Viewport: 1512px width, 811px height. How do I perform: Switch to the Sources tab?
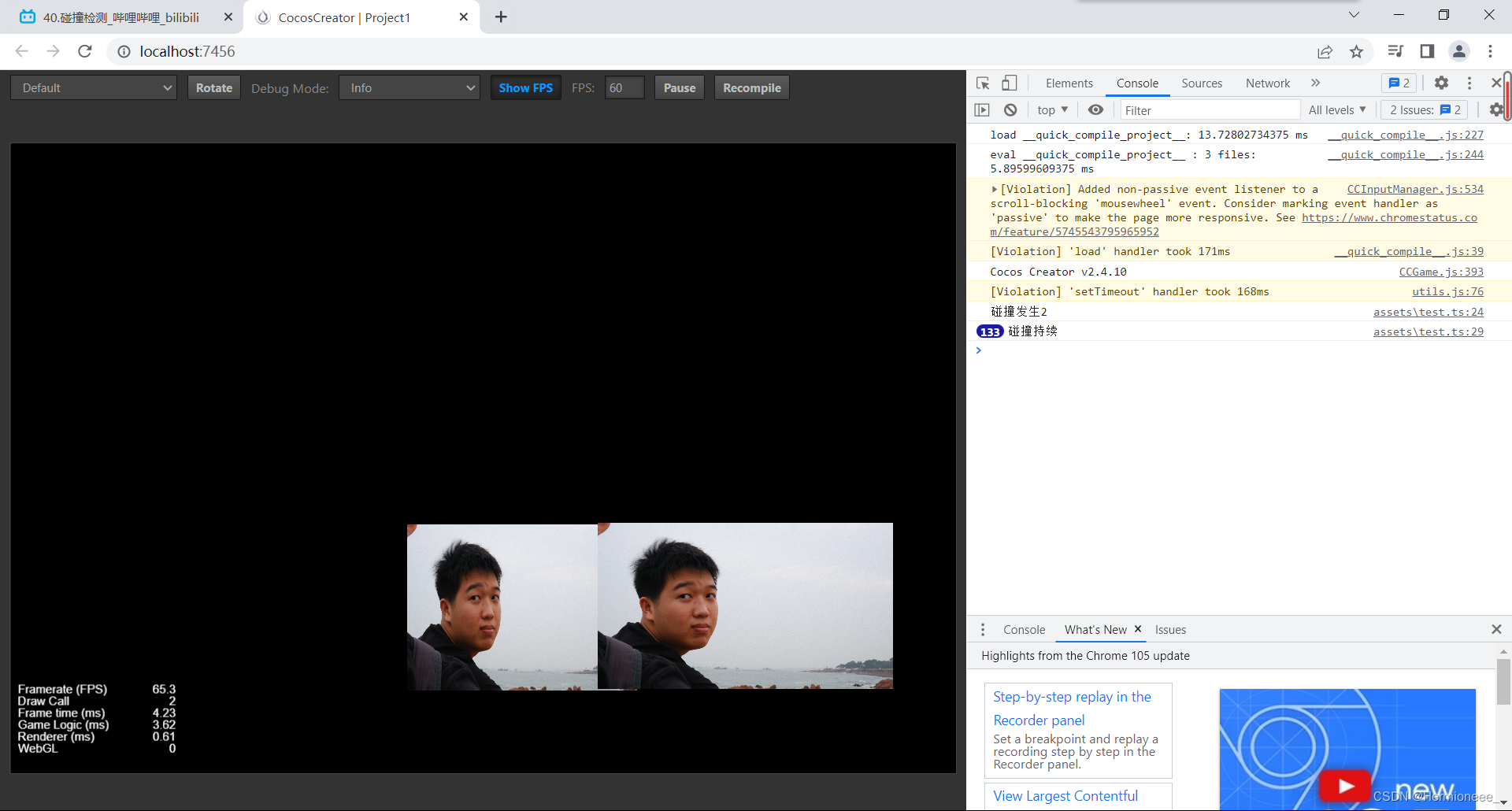pos(1202,83)
